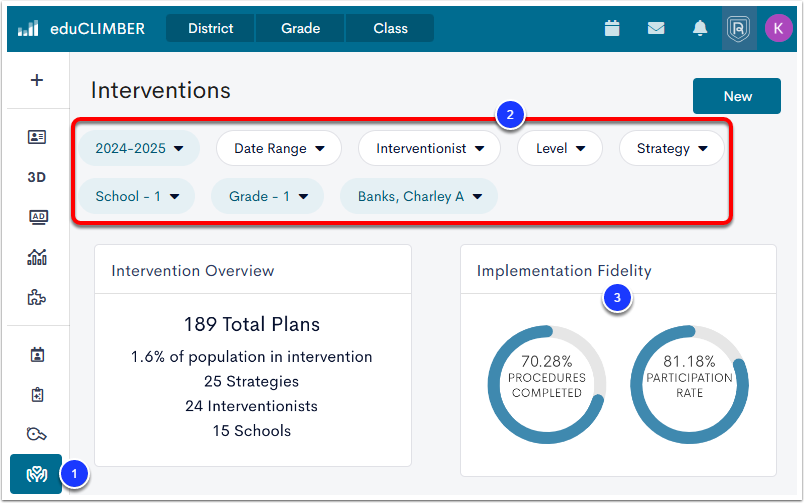Click the Intervention Overview card title
Image resolution: width=804 pixels, height=503 pixels.
coord(193,271)
